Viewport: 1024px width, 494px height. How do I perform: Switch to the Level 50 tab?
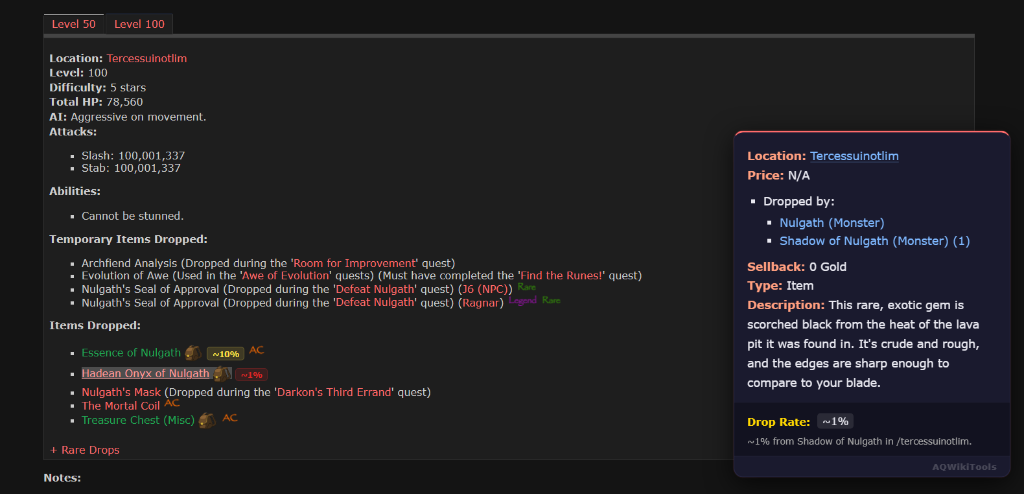74,24
